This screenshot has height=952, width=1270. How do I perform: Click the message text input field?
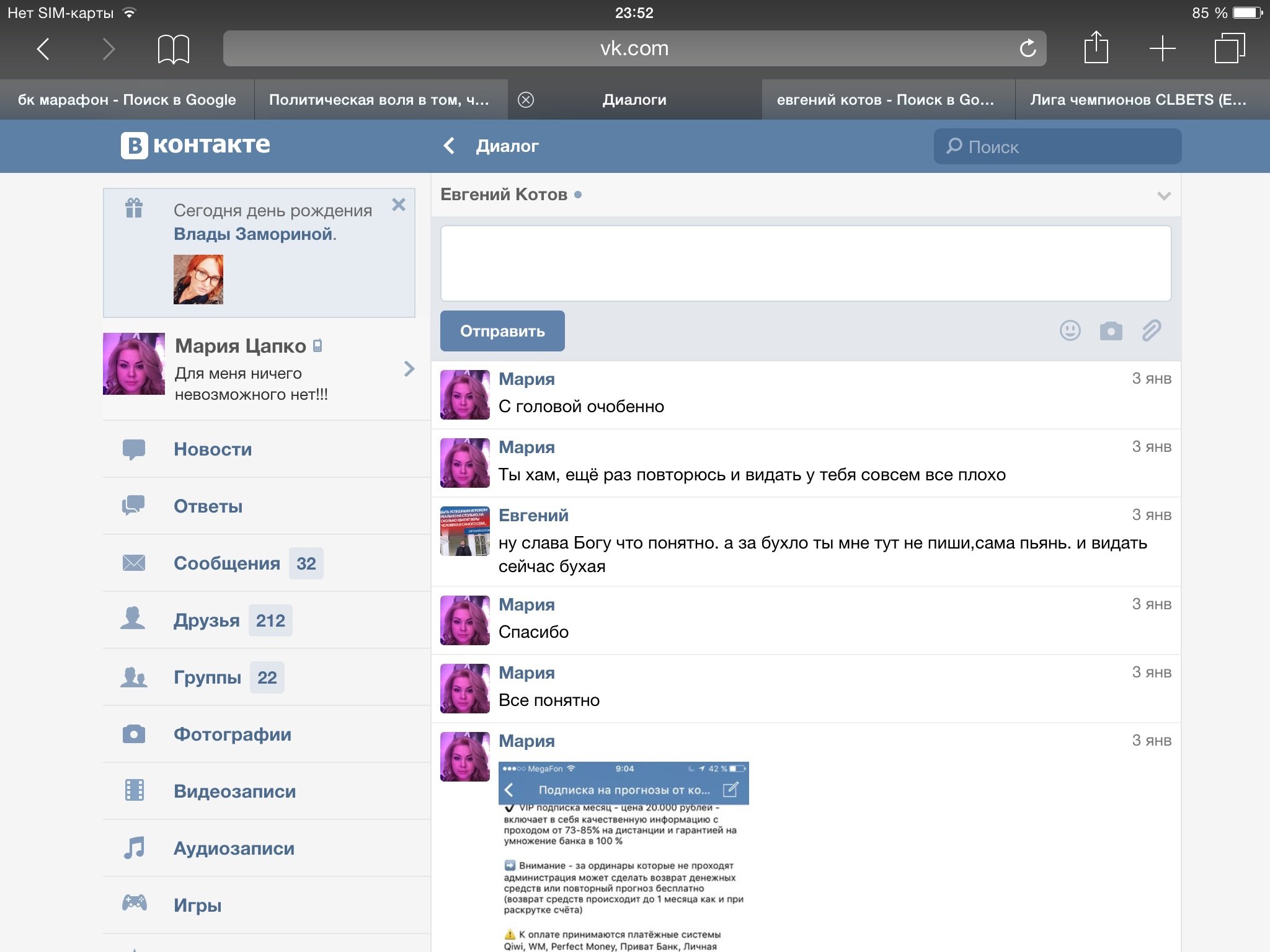pyautogui.click(x=805, y=263)
